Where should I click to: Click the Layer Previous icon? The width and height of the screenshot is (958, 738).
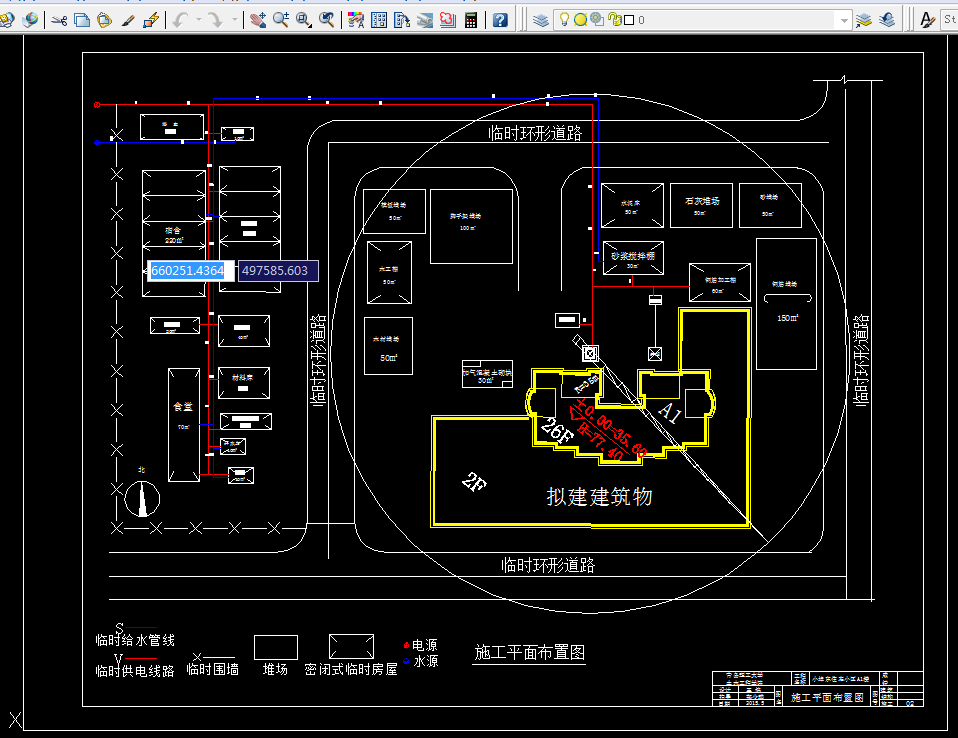(x=888, y=18)
